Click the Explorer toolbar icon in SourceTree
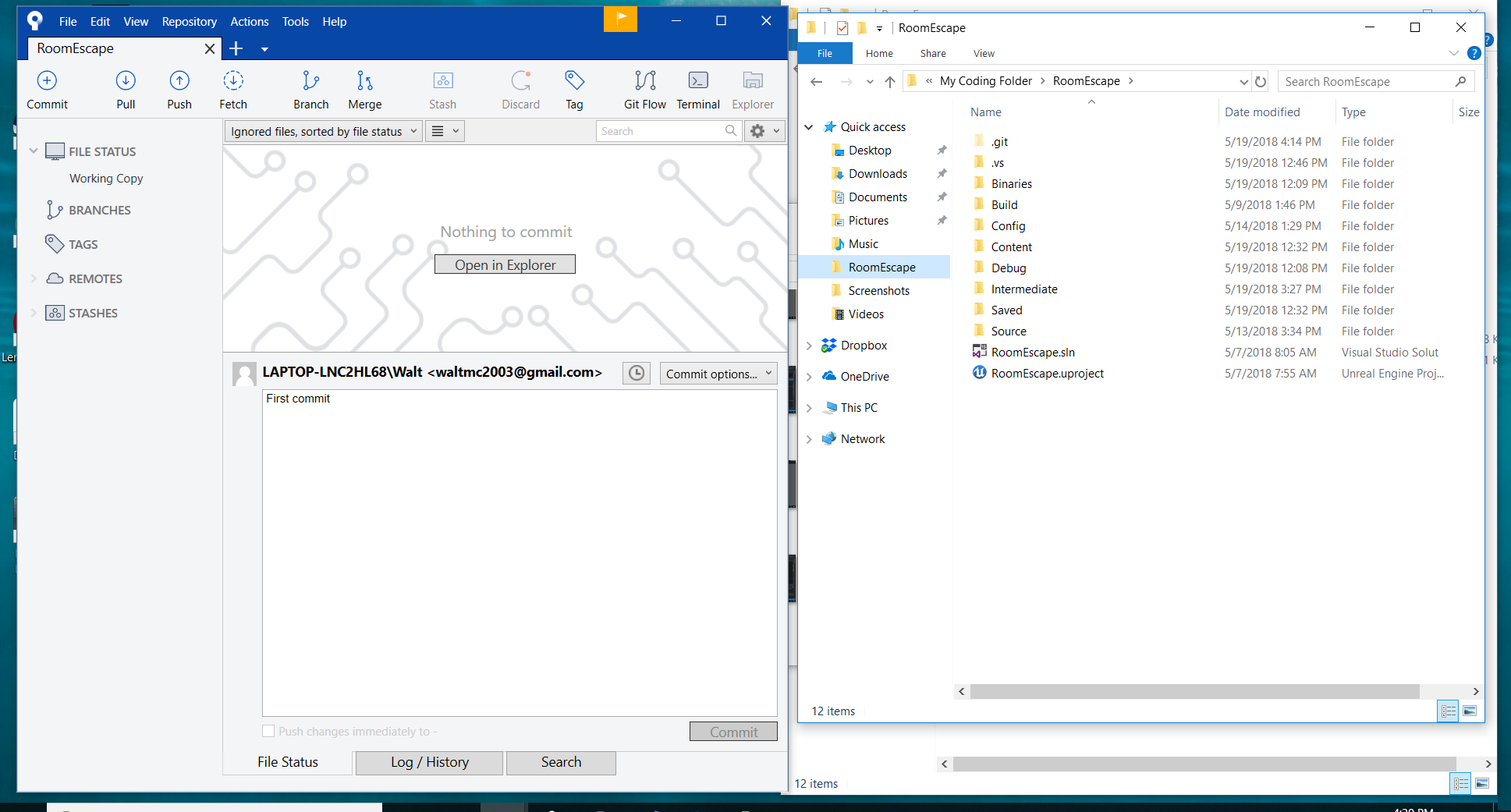The image size is (1511, 812). (753, 90)
